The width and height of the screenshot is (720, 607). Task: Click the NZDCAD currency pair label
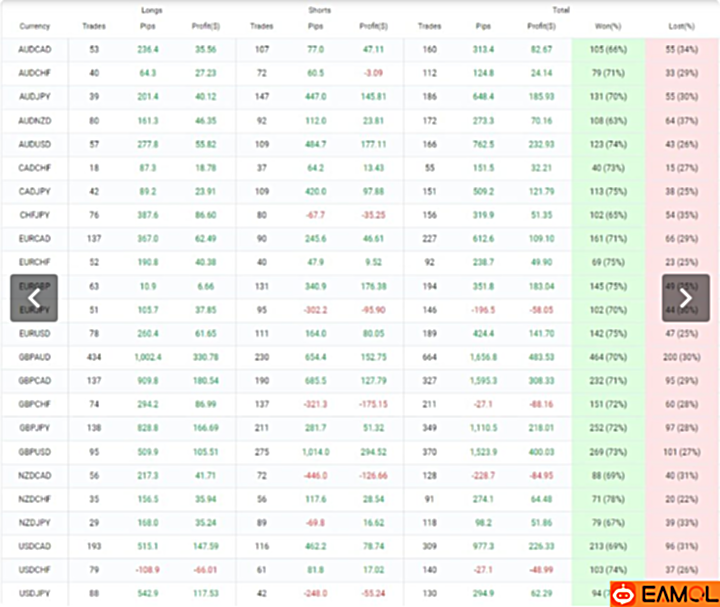[36, 475]
